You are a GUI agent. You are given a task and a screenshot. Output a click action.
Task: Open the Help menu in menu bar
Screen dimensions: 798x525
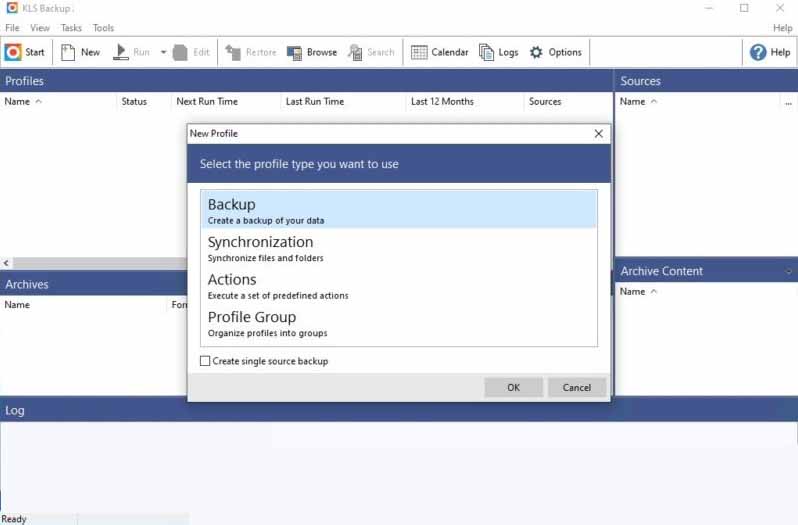coord(782,28)
